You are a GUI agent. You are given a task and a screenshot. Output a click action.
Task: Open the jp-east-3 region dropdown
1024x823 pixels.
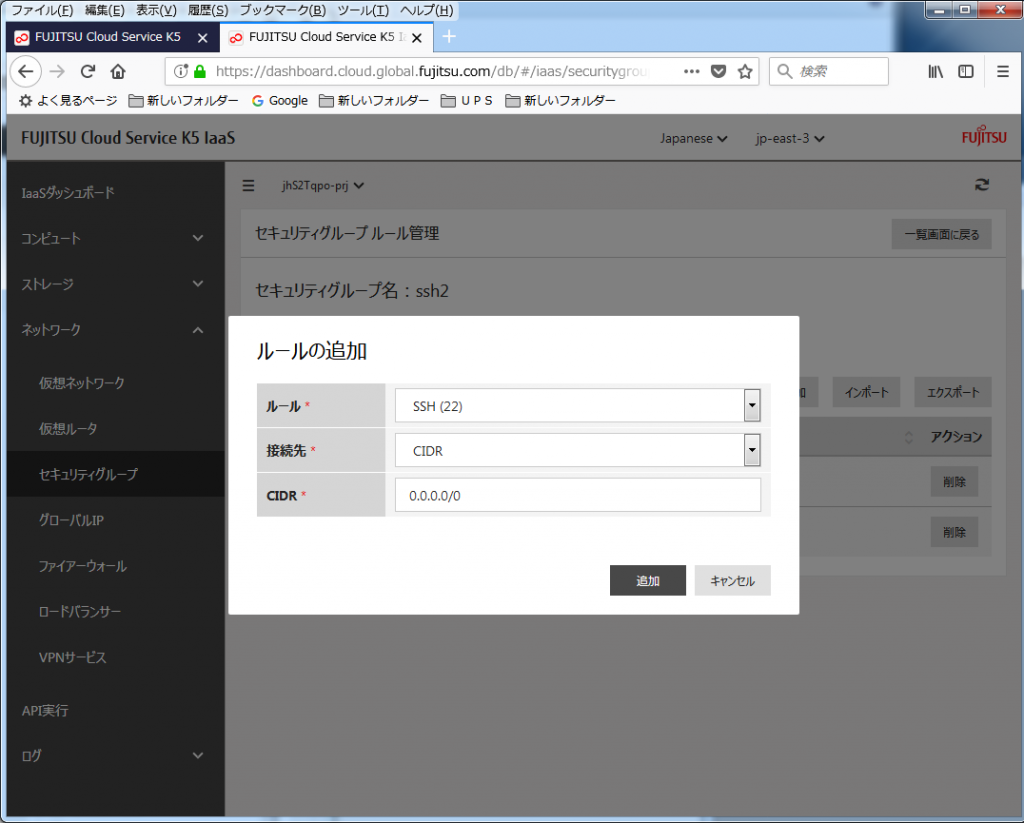(790, 138)
